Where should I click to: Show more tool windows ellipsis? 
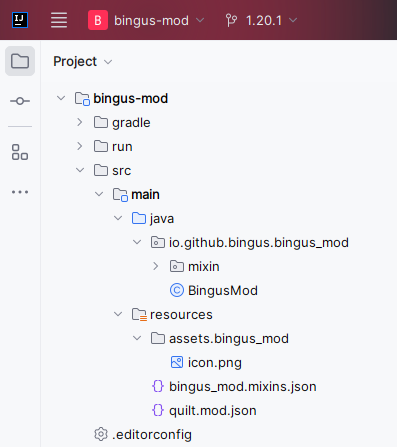coord(20,192)
